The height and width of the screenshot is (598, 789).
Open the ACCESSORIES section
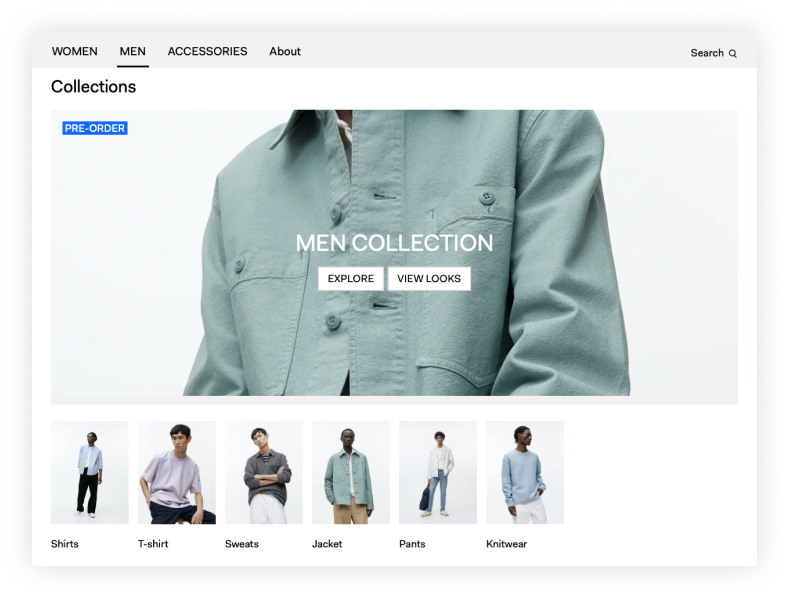point(207,51)
